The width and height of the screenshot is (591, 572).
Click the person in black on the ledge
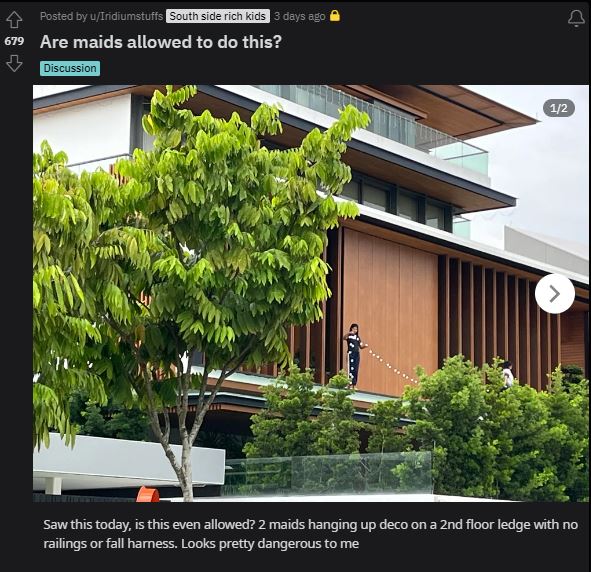pos(354,356)
